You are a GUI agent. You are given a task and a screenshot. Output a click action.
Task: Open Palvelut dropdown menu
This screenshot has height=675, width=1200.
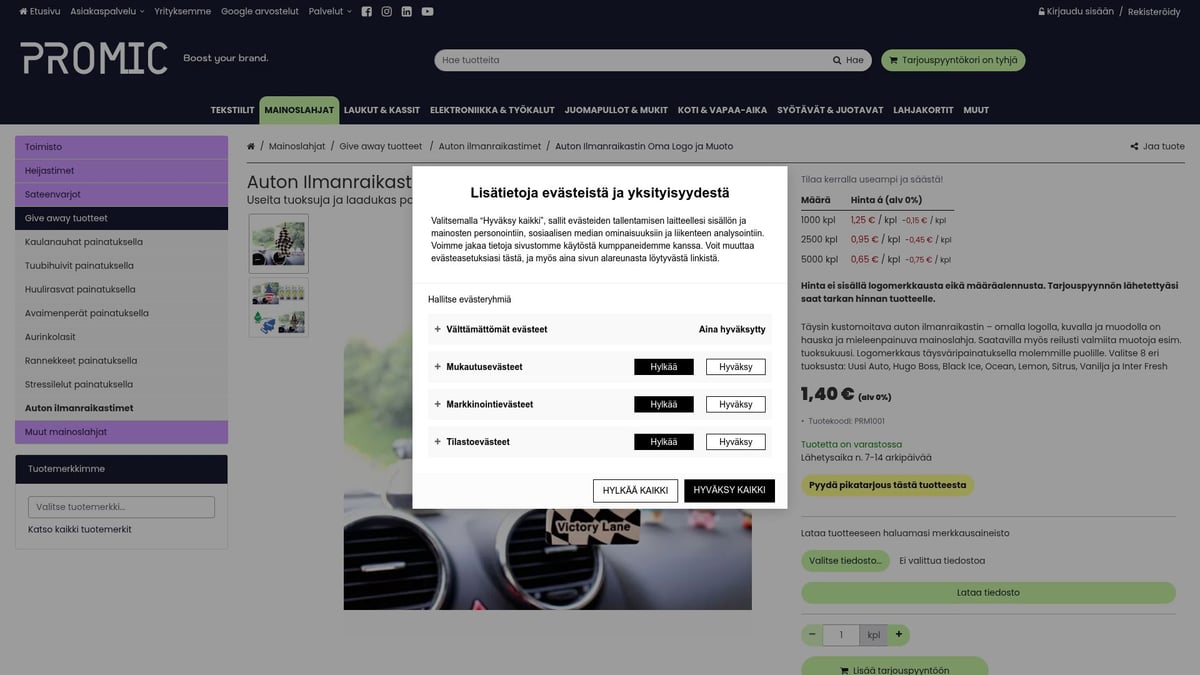click(x=330, y=11)
